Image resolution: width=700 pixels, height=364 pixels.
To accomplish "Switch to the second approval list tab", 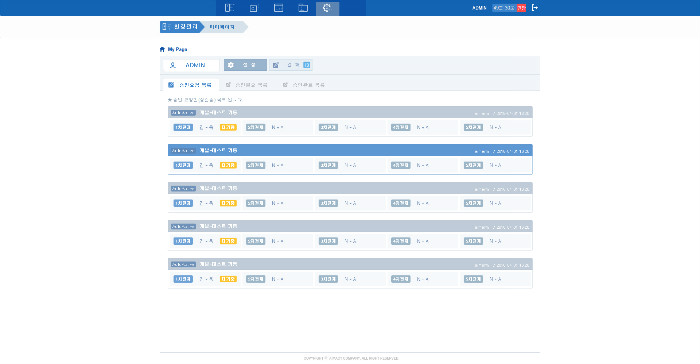I will point(247,84).
